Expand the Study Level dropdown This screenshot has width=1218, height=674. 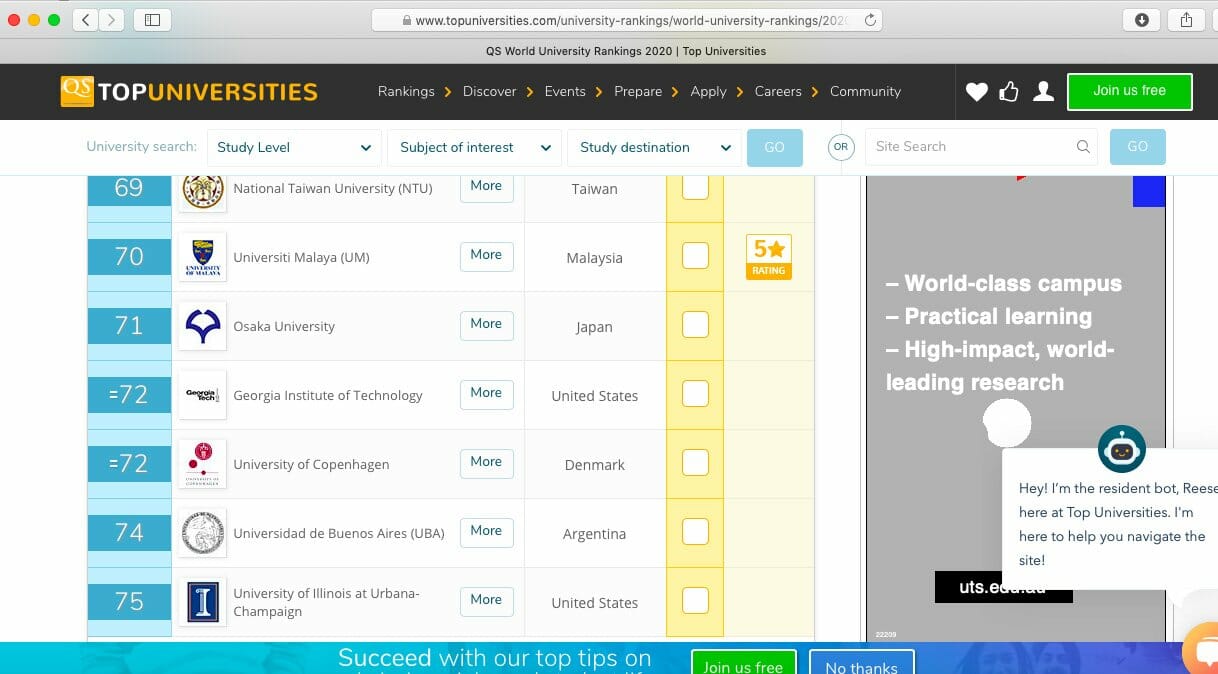pyautogui.click(x=294, y=147)
